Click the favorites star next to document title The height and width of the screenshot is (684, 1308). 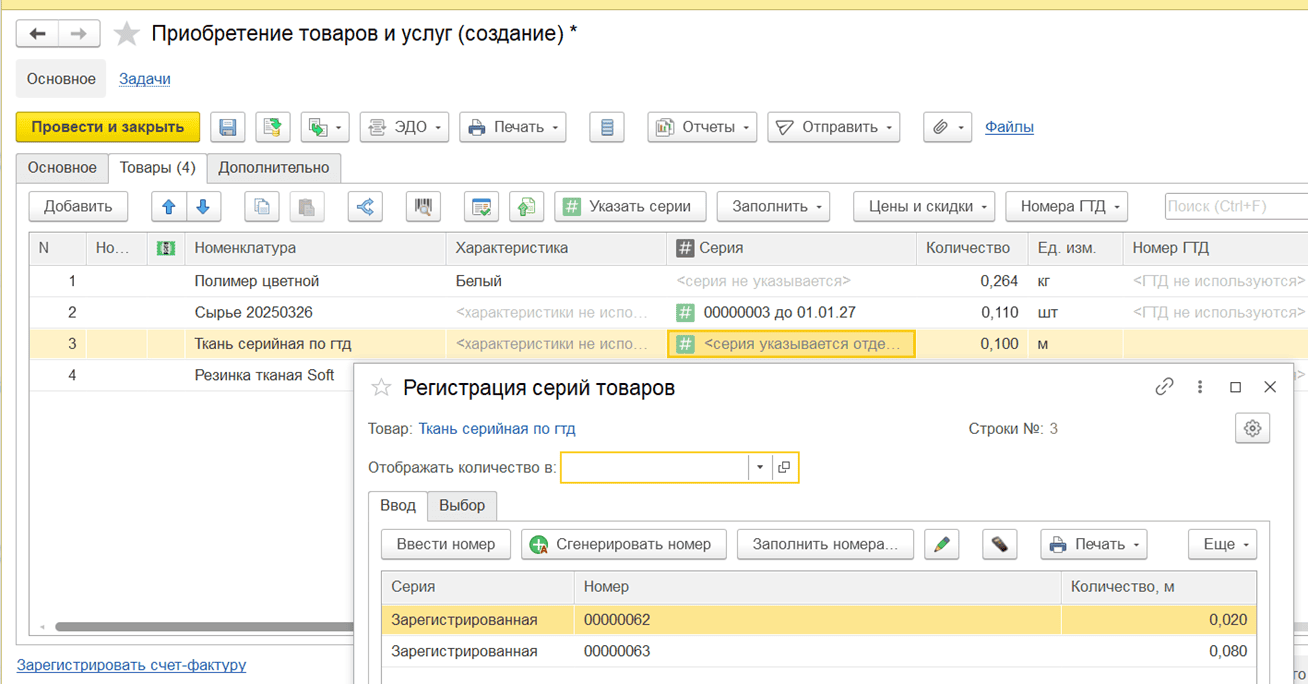[127, 35]
